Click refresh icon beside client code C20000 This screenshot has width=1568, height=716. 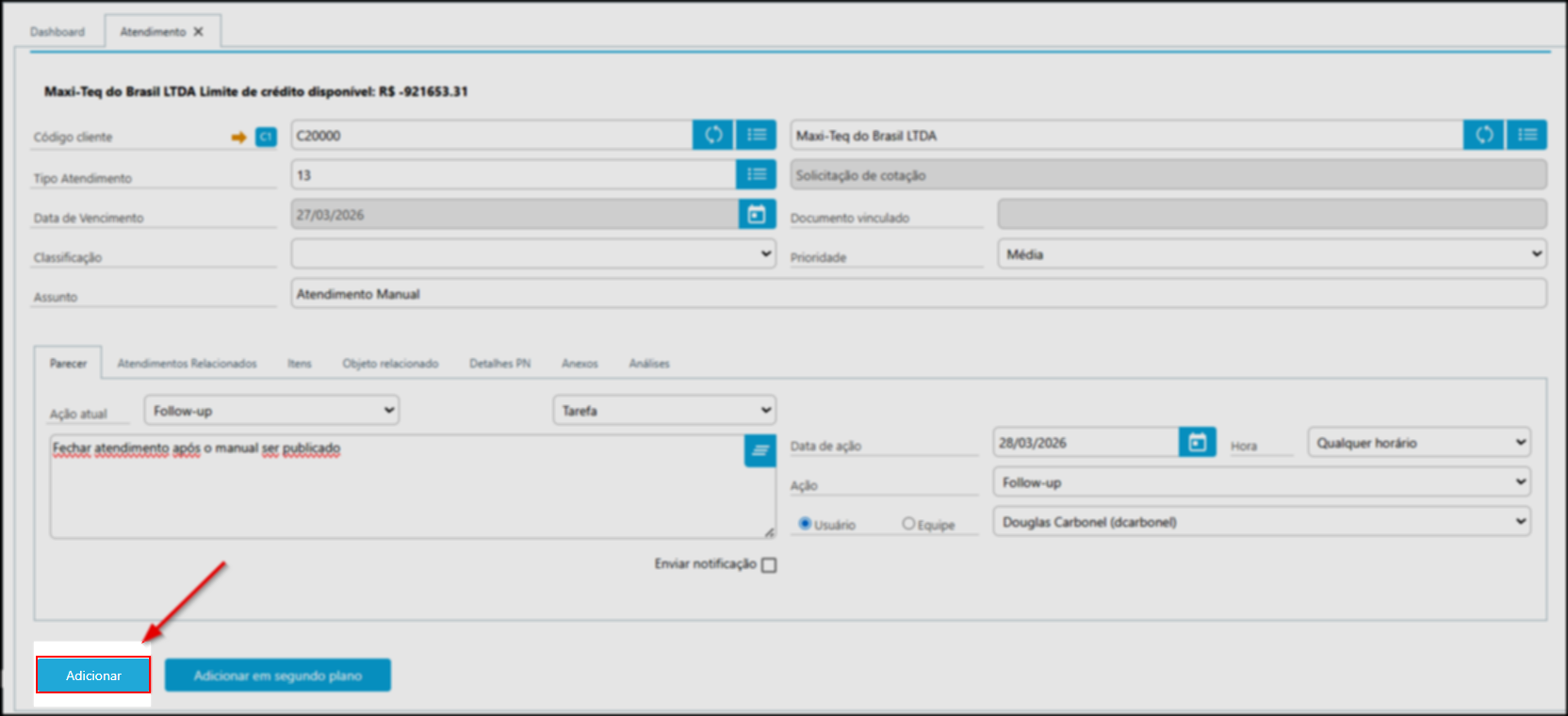point(713,135)
